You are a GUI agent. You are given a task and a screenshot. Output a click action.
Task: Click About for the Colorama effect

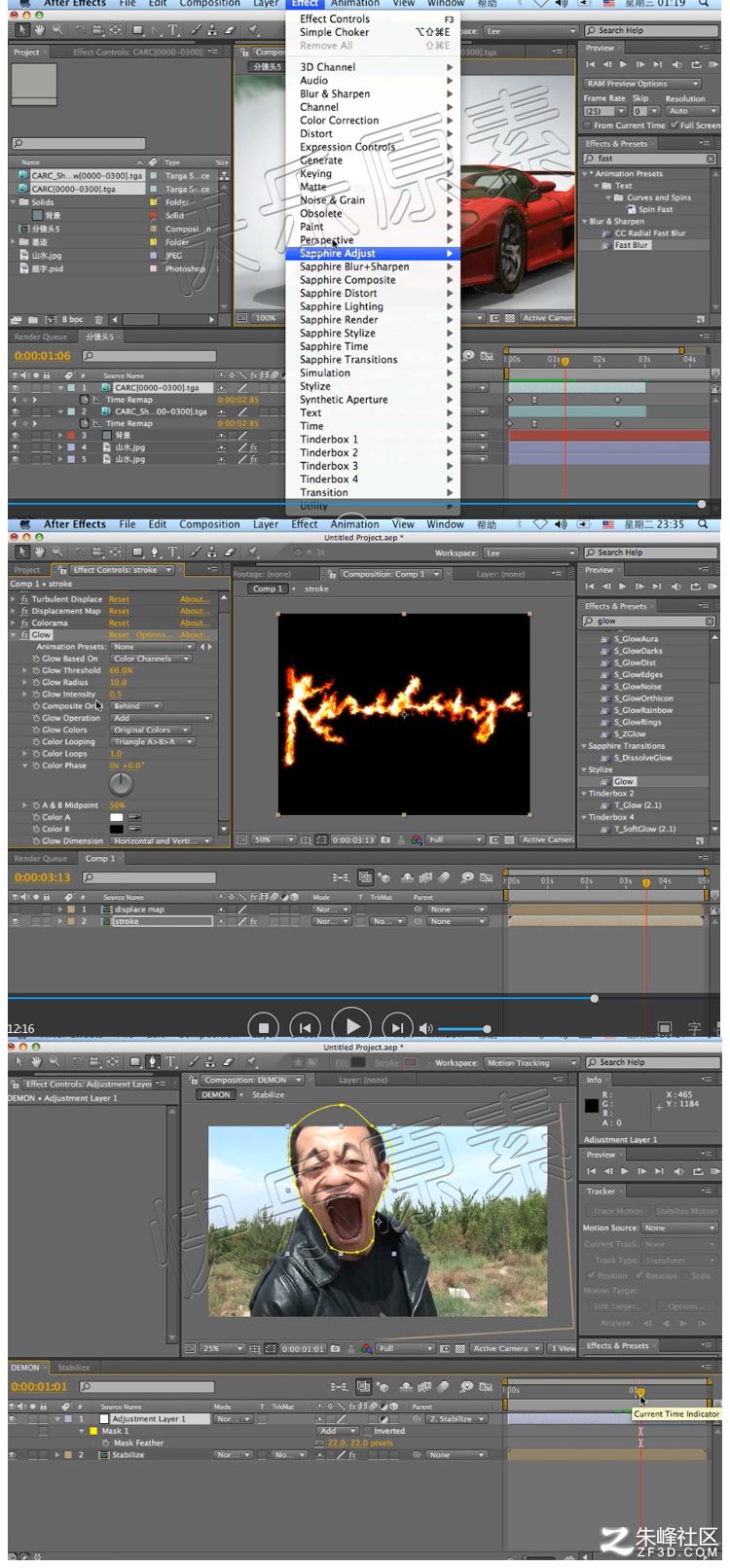[x=194, y=623]
